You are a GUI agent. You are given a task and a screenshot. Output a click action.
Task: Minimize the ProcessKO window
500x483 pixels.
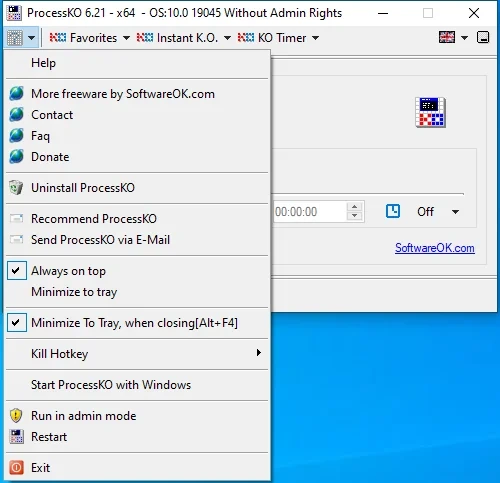click(383, 13)
